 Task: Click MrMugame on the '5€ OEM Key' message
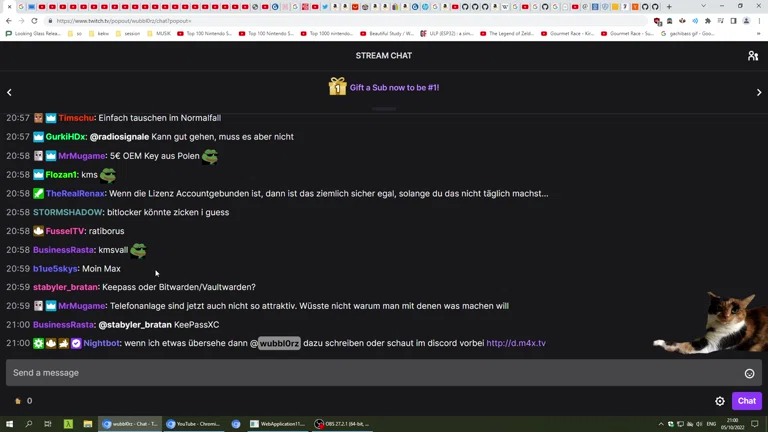(x=82, y=156)
